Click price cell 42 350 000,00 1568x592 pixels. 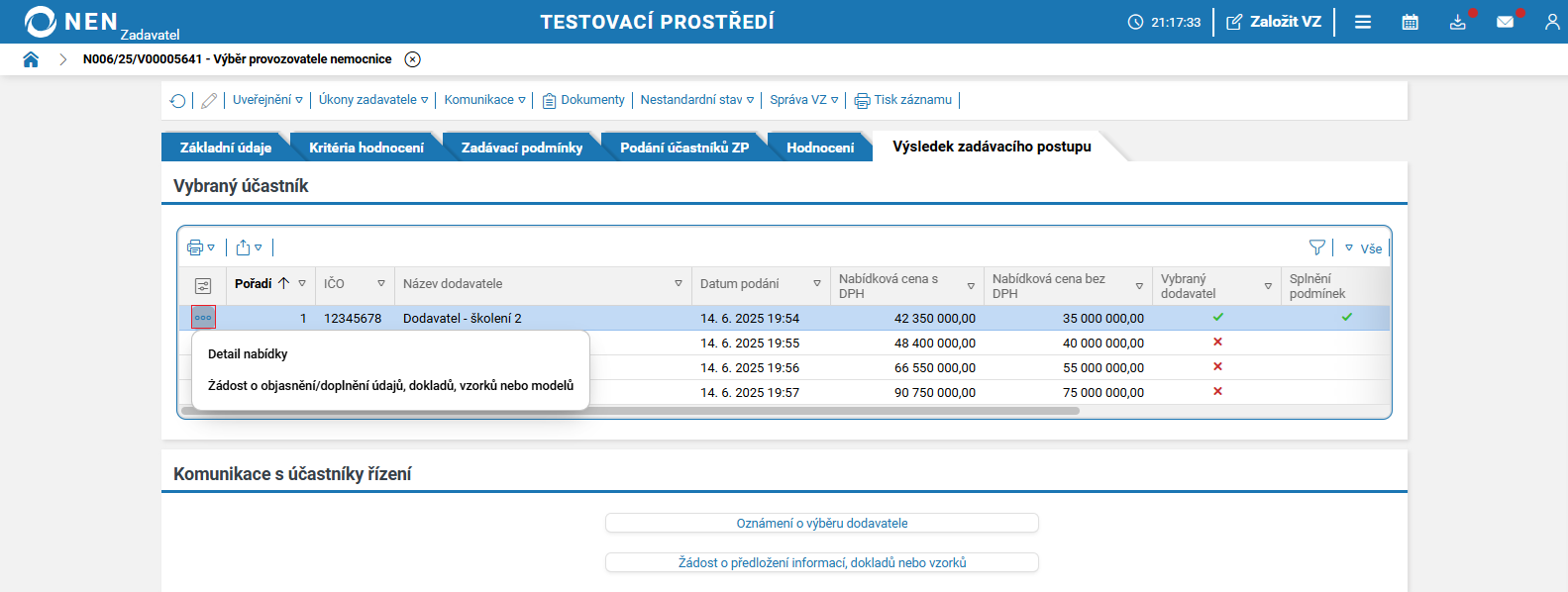[935, 319]
